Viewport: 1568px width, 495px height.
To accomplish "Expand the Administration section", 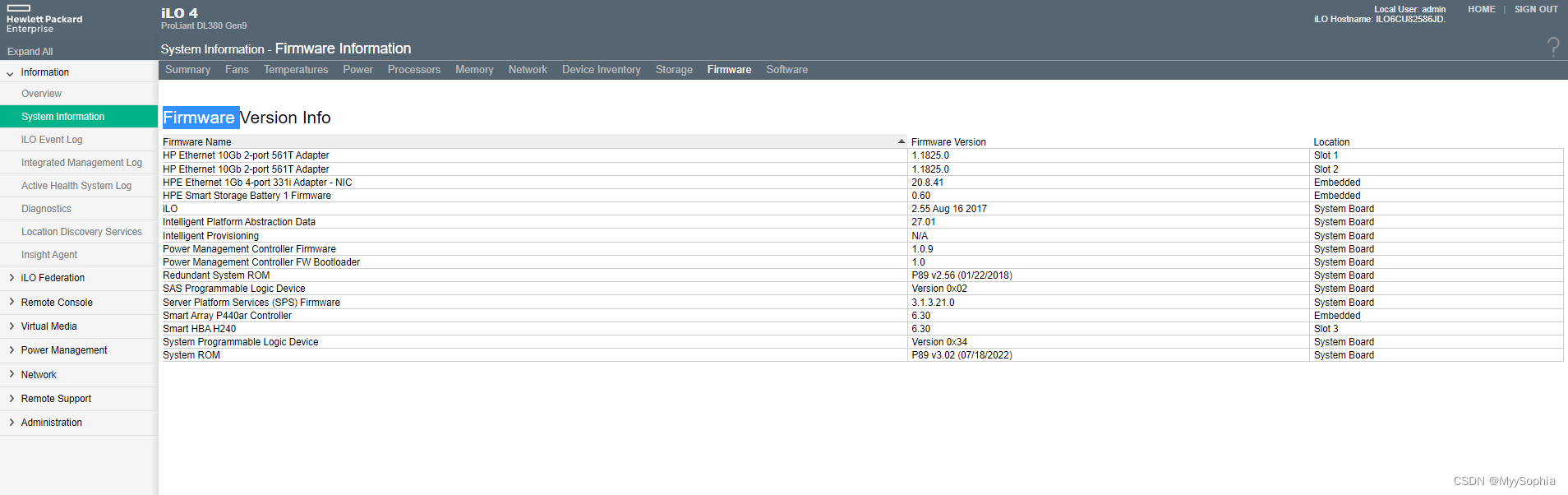I will tap(12, 423).
